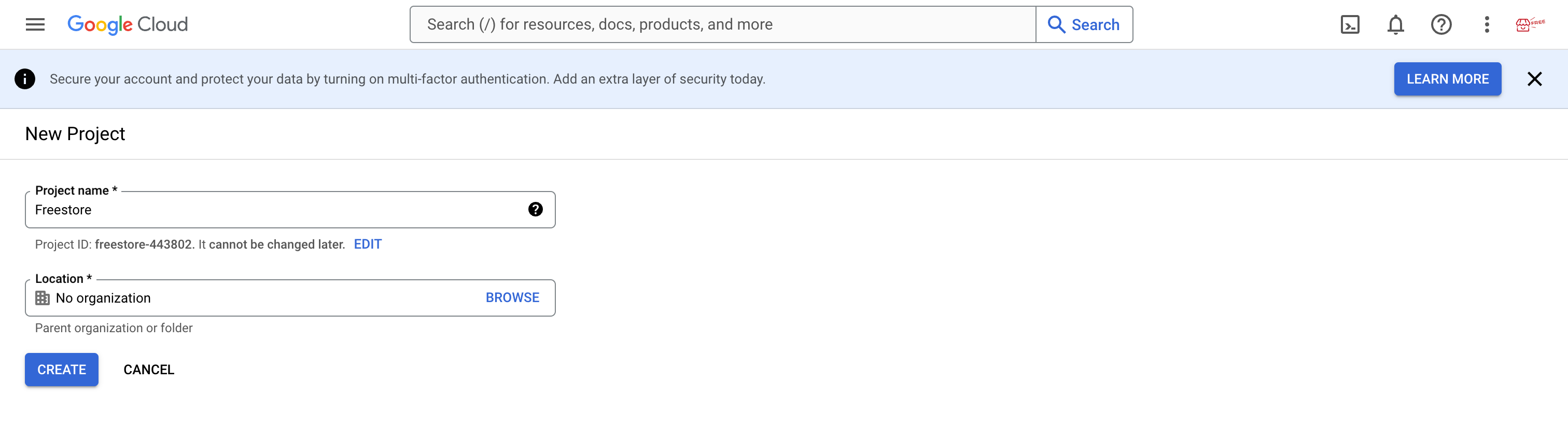Click EDIT to change the Project ID
Viewport: 1568px width, 436px height.
[x=368, y=244]
